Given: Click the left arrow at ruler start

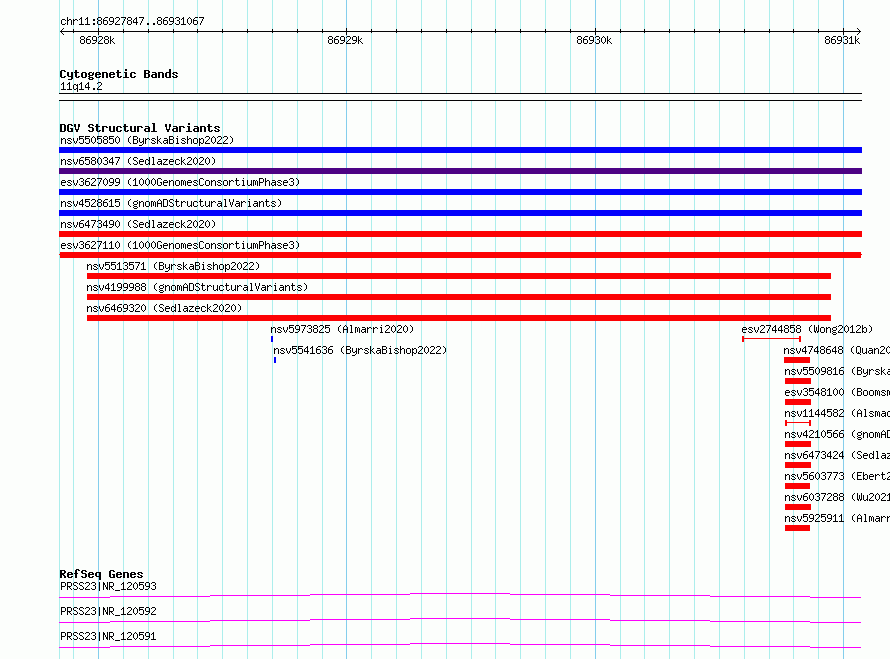Looking at the screenshot, I should tap(62, 32).
